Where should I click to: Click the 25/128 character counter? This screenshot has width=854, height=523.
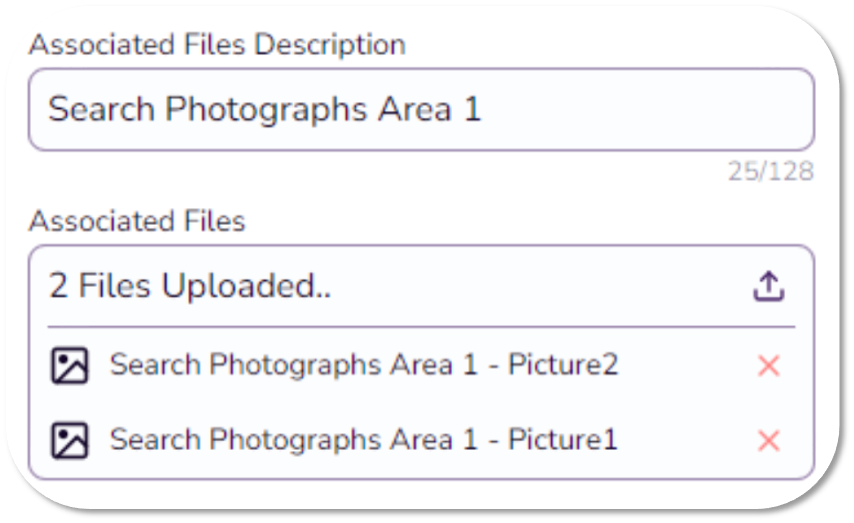tap(770, 172)
